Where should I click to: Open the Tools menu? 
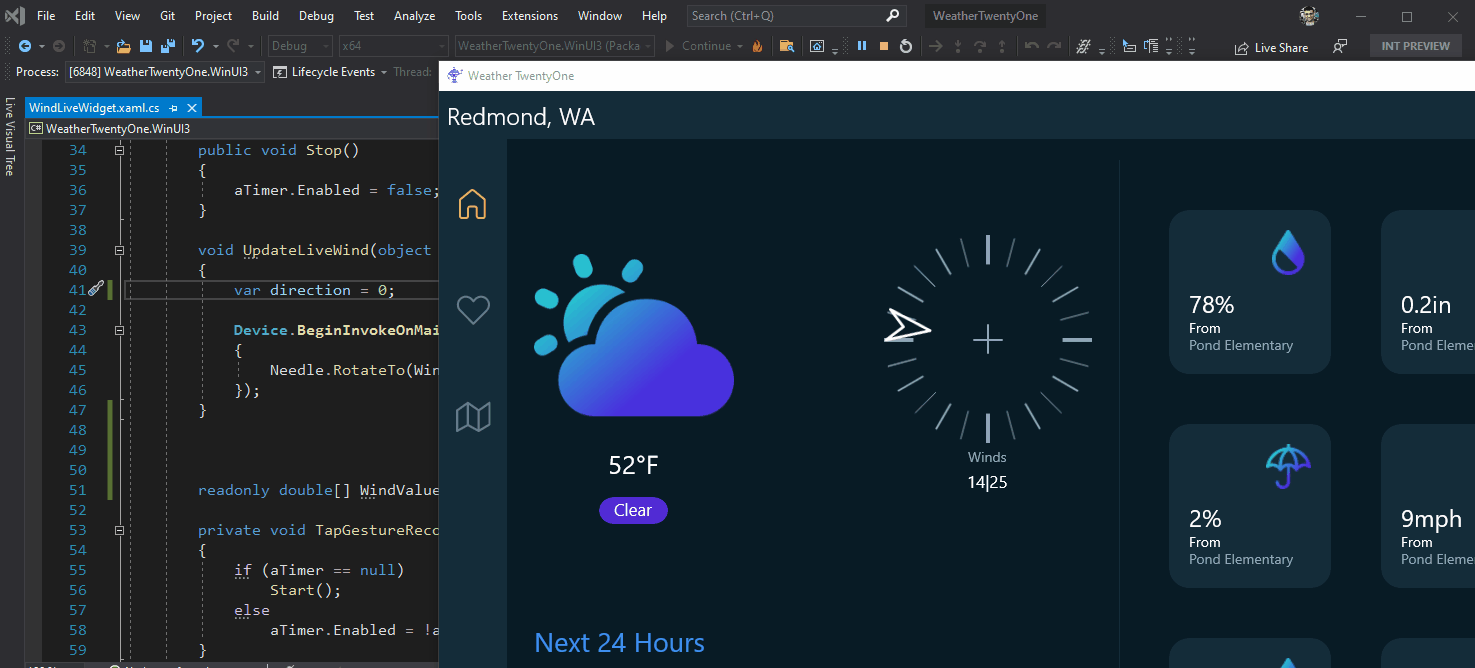pyautogui.click(x=468, y=16)
